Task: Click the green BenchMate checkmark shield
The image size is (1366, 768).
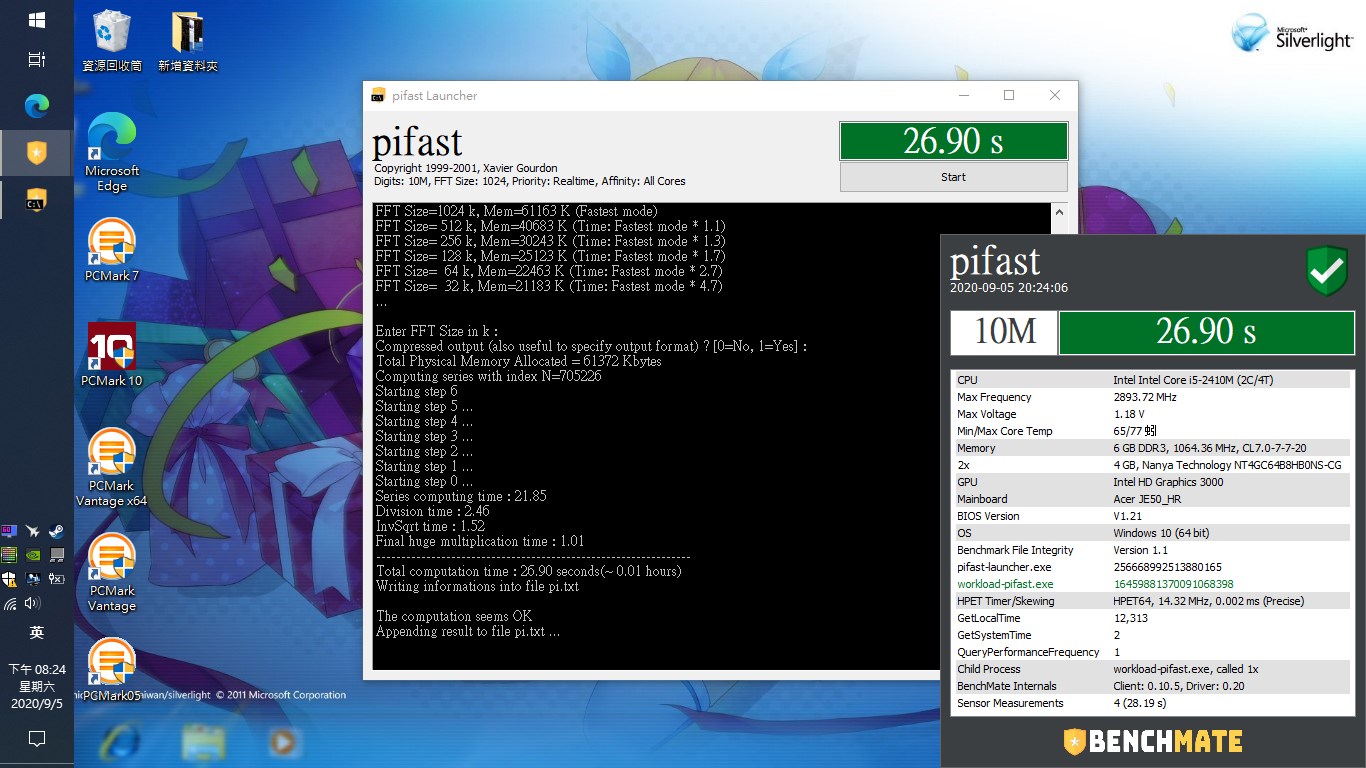Action: click(1327, 271)
